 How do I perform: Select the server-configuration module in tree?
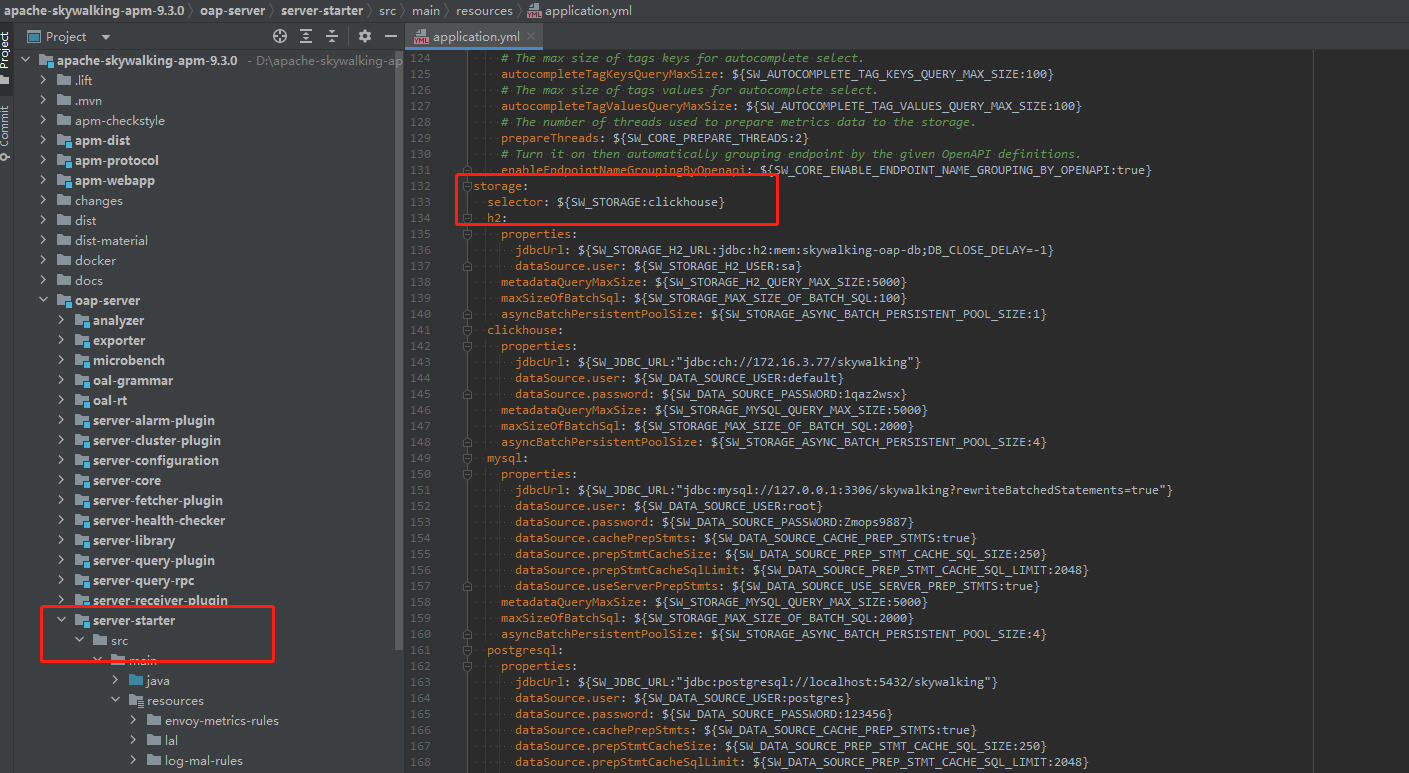point(156,460)
